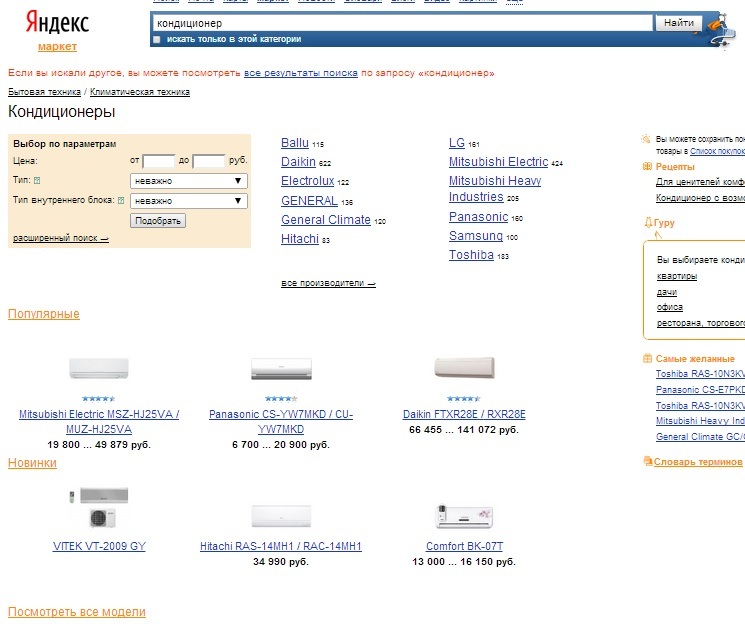Open 'все производители' link
Image resolution: width=745 pixels, height=624 pixels.
328,283
